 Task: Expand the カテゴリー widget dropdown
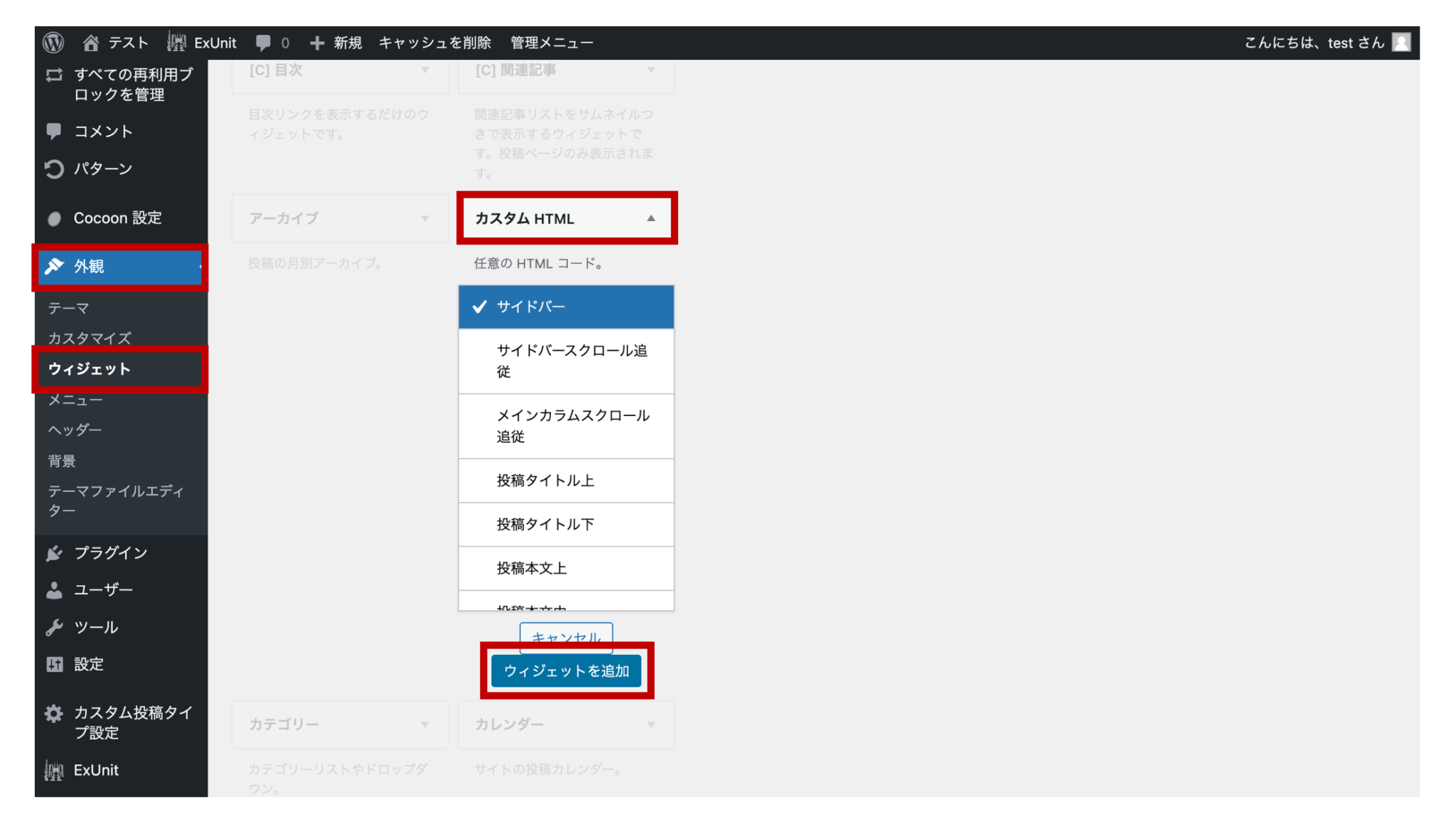click(424, 724)
